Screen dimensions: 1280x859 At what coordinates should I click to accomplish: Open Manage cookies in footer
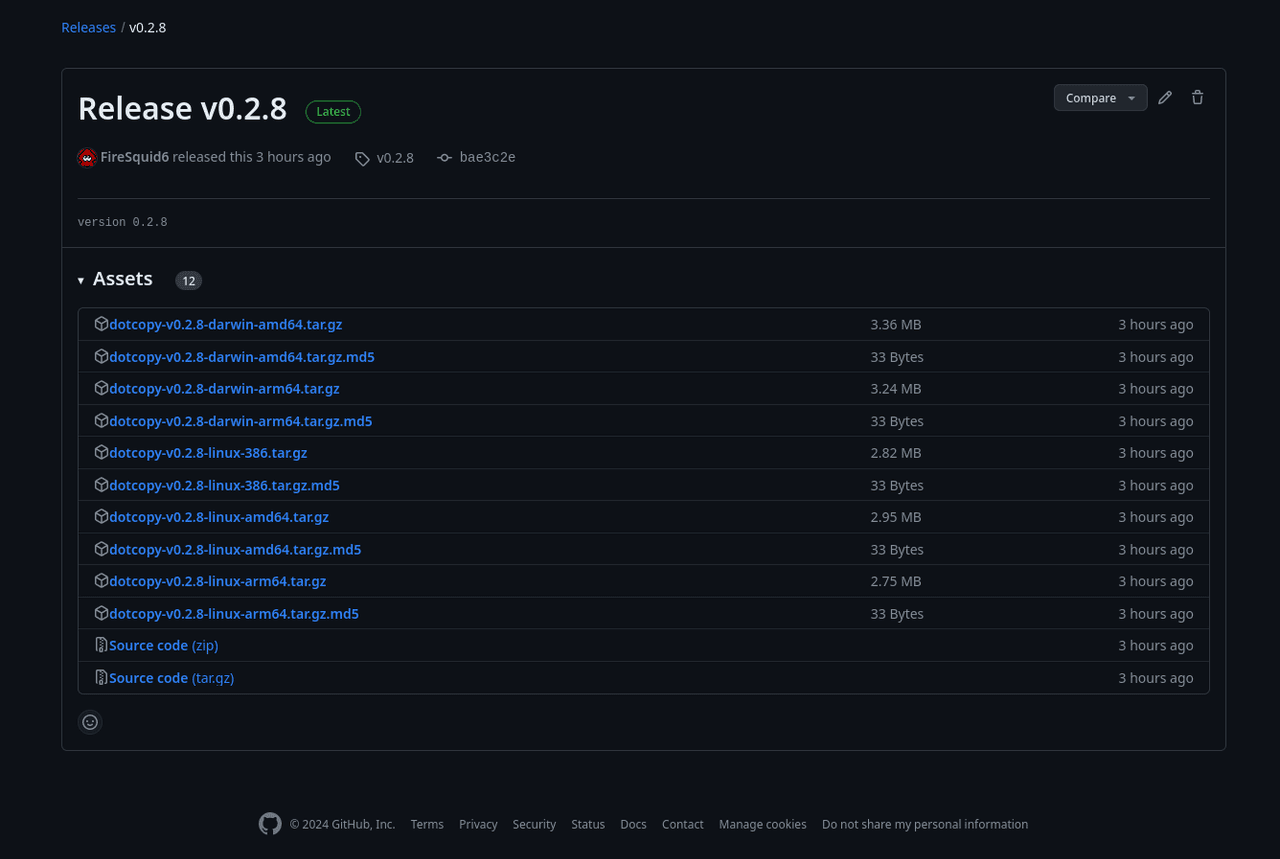(762, 824)
